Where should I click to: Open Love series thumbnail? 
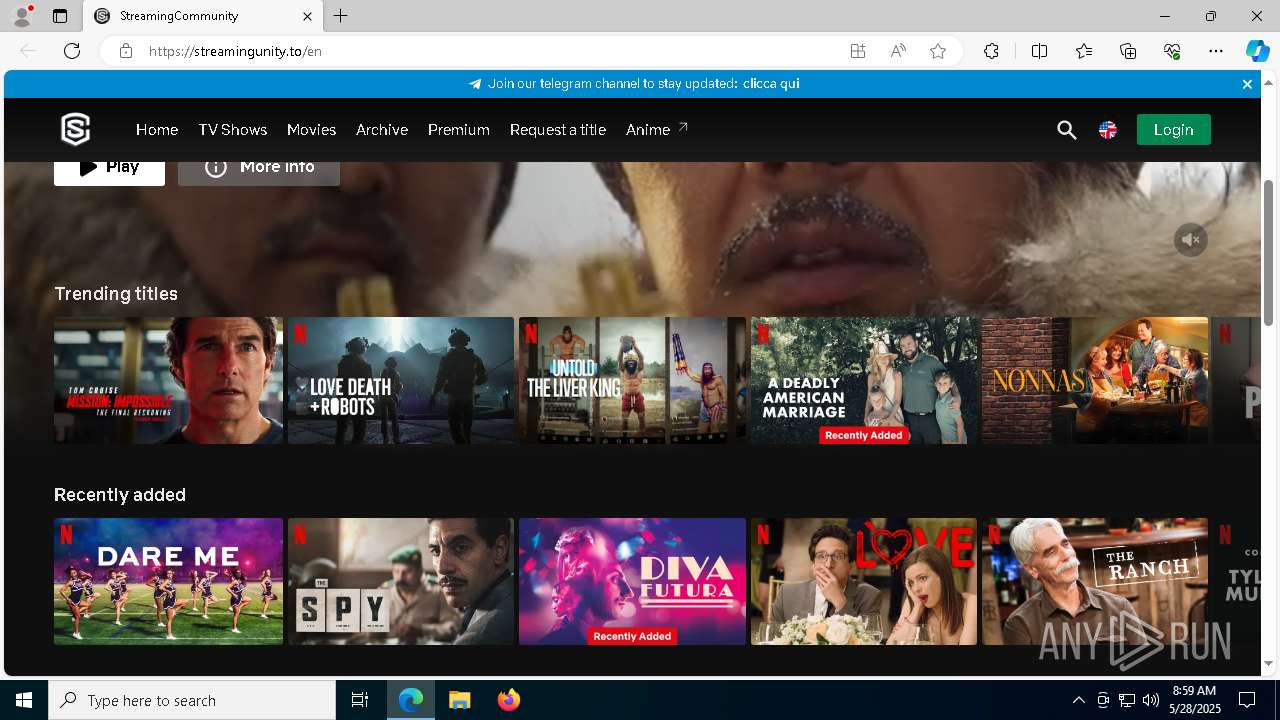point(864,581)
